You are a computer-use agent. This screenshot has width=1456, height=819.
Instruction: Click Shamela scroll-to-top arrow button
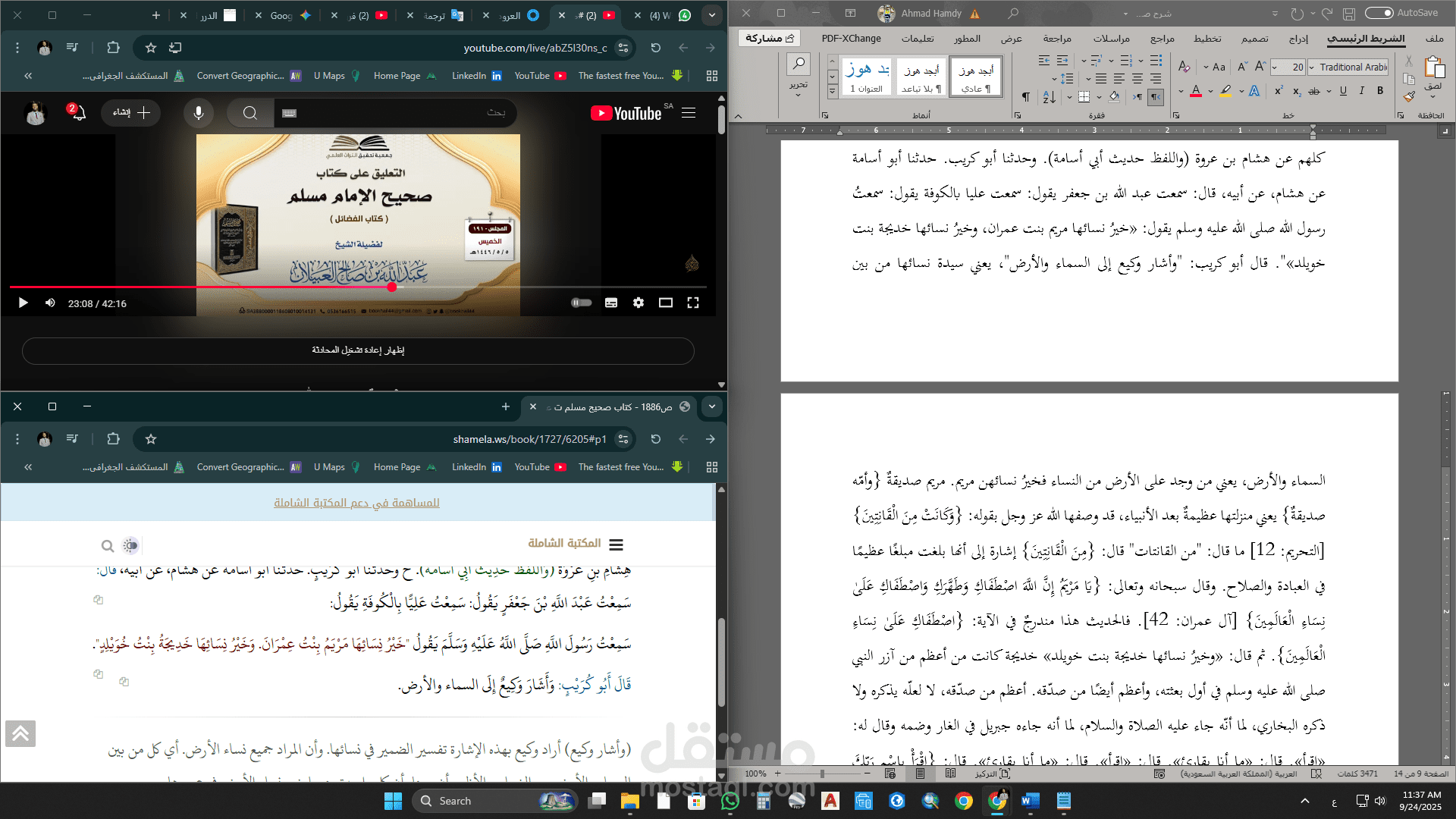pyautogui.click(x=20, y=733)
